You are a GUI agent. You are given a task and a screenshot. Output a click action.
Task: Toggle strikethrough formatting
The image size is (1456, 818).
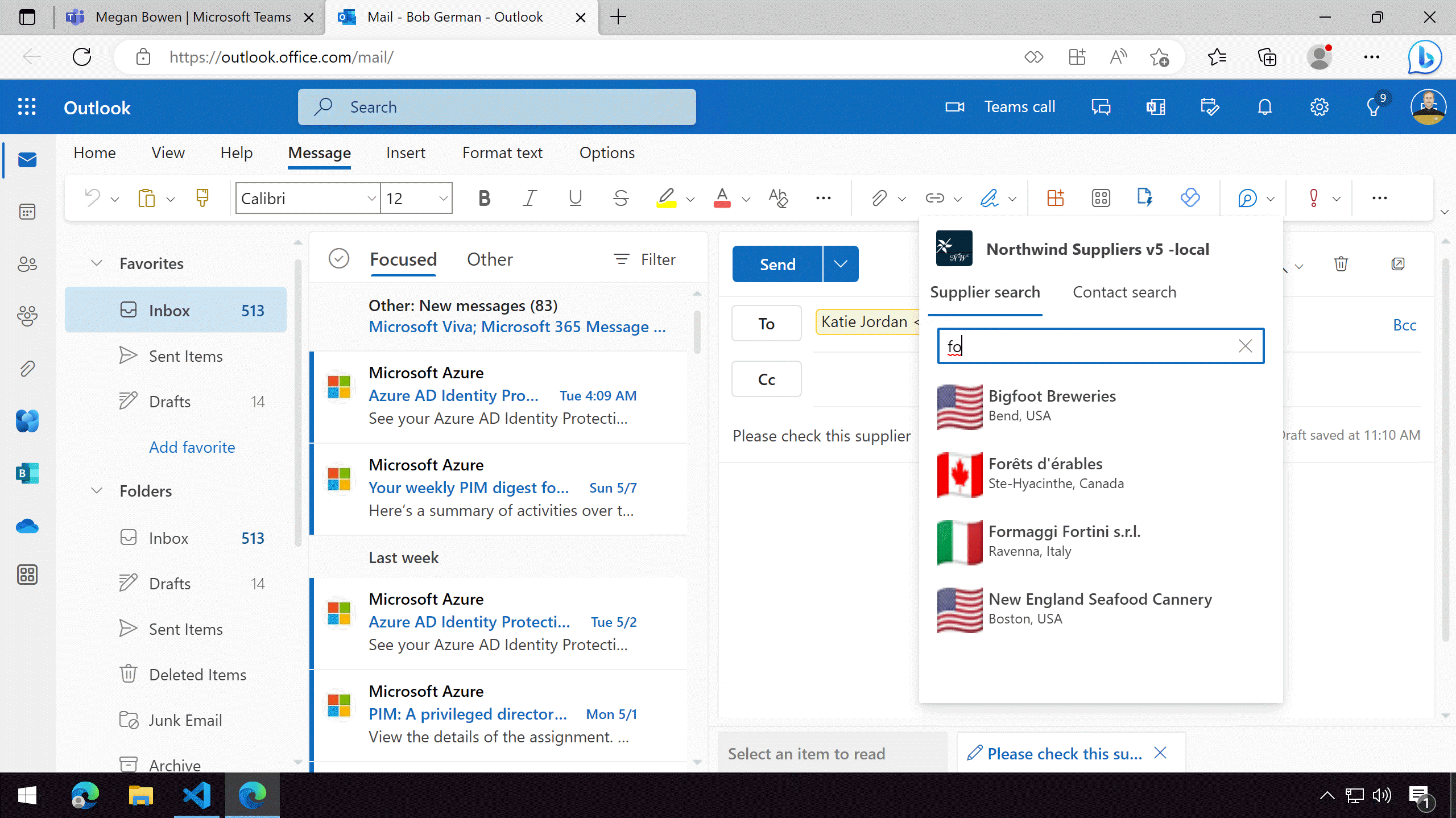(x=621, y=198)
